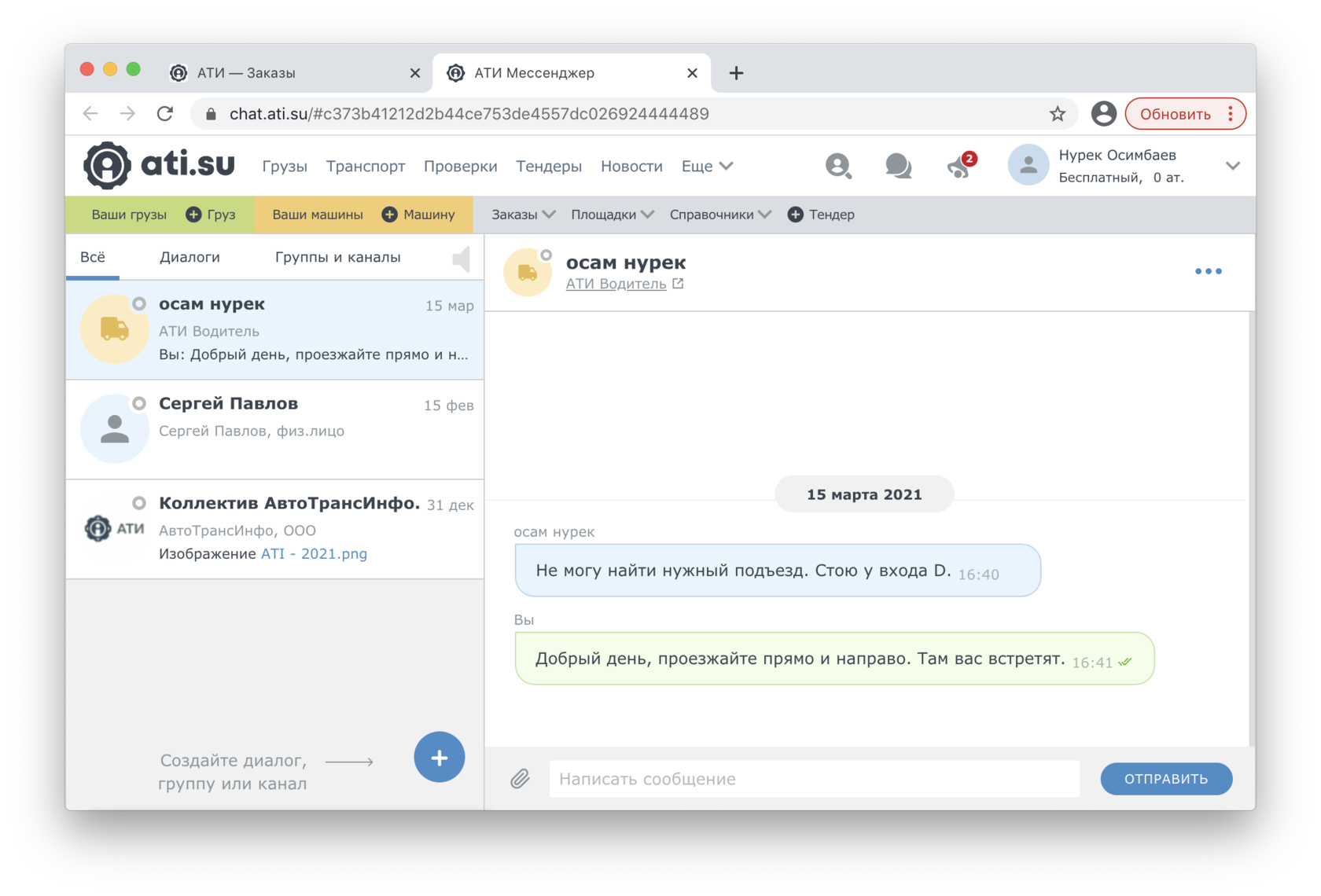This screenshot has width=1321, height=896.
Task: Click the chat title 'осам нурек'
Action: coord(626,262)
